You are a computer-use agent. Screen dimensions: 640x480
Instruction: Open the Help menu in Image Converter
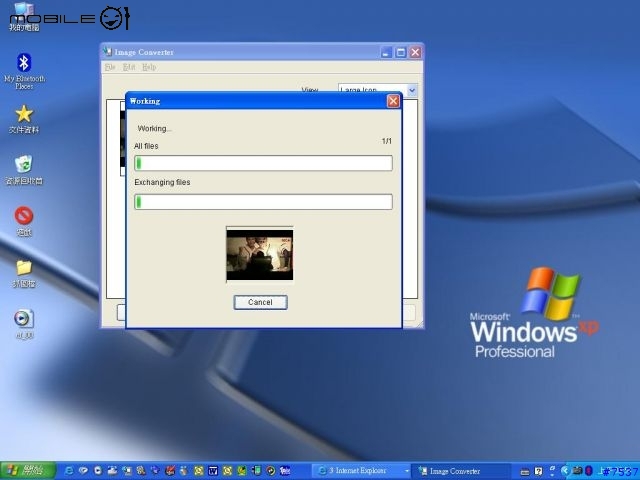149,67
